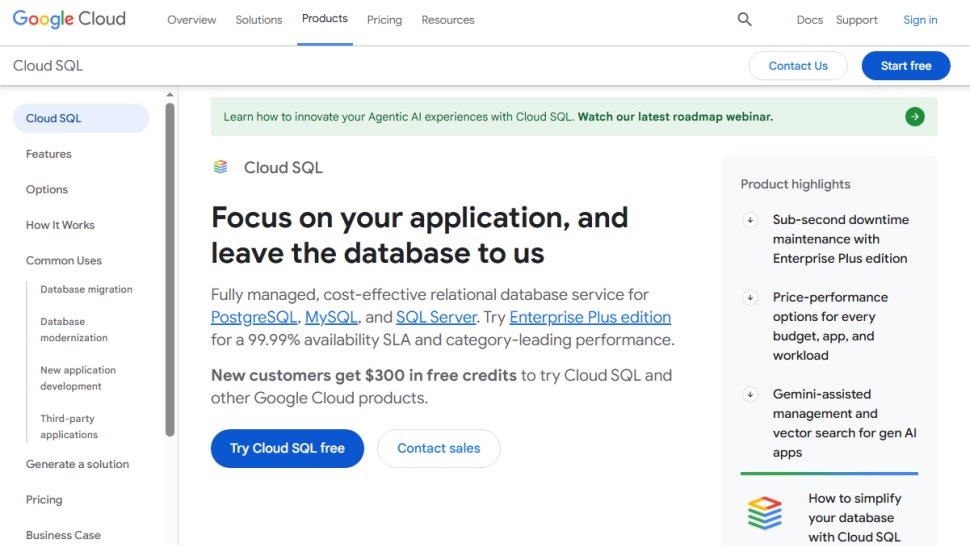Click the Contact Us button
The width and height of the screenshot is (970, 545).
[798, 66]
